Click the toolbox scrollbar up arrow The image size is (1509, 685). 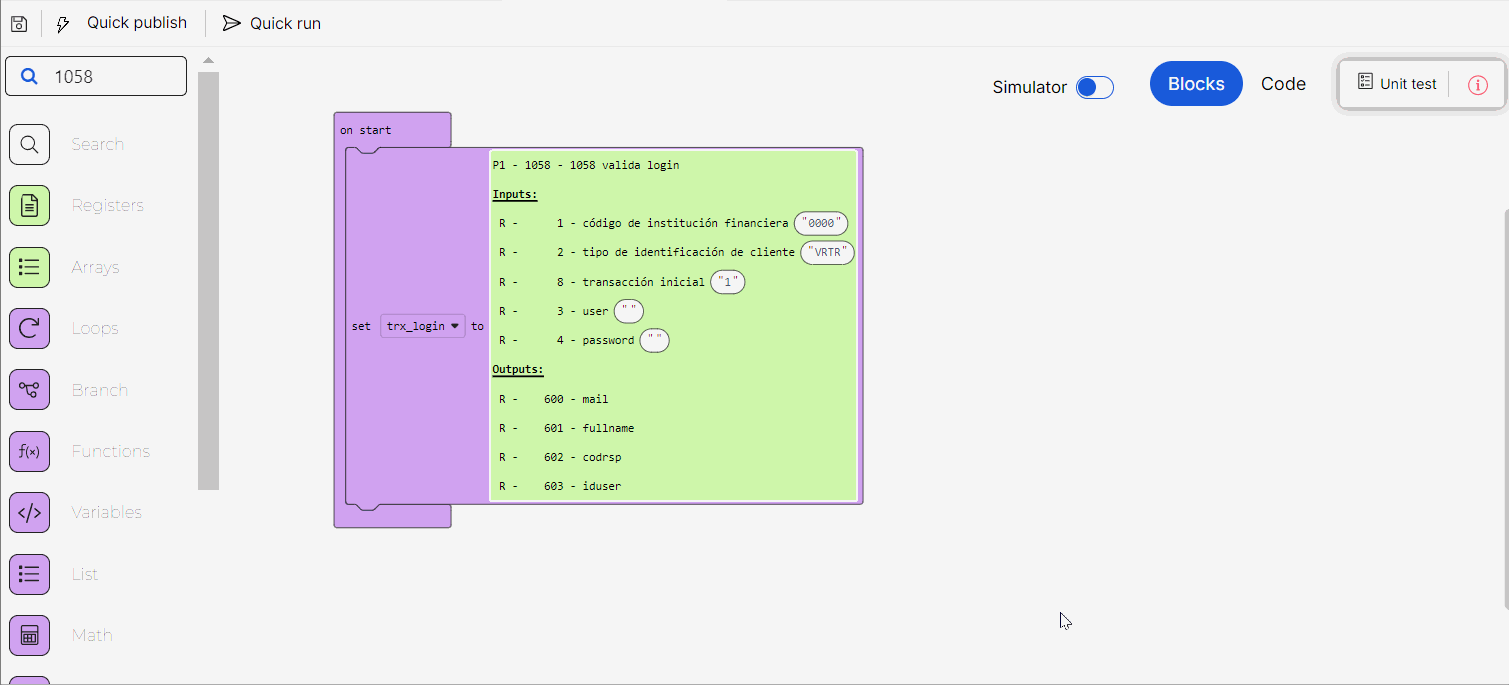pos(208,61)
